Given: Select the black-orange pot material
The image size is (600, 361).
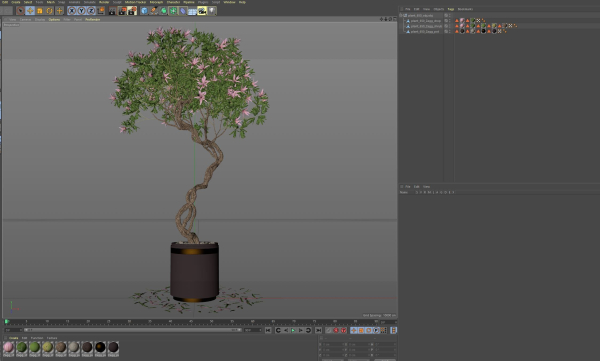Looking at the screenshot, I should (x=100, y=348).
